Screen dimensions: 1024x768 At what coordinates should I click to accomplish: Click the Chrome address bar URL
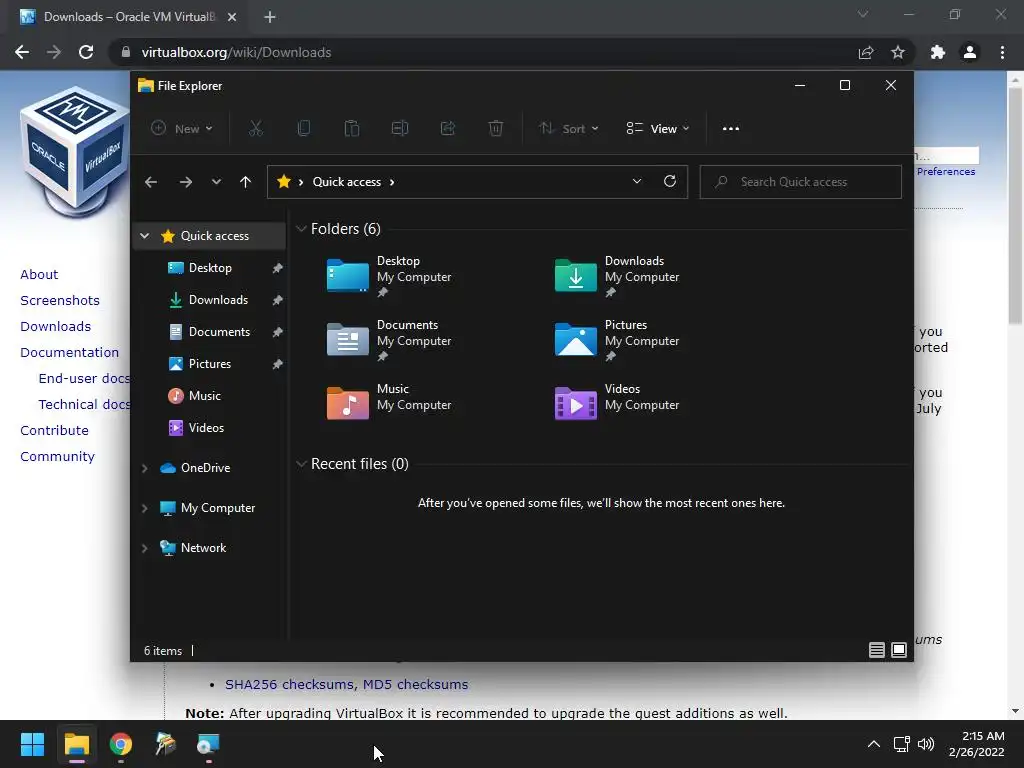236,52
